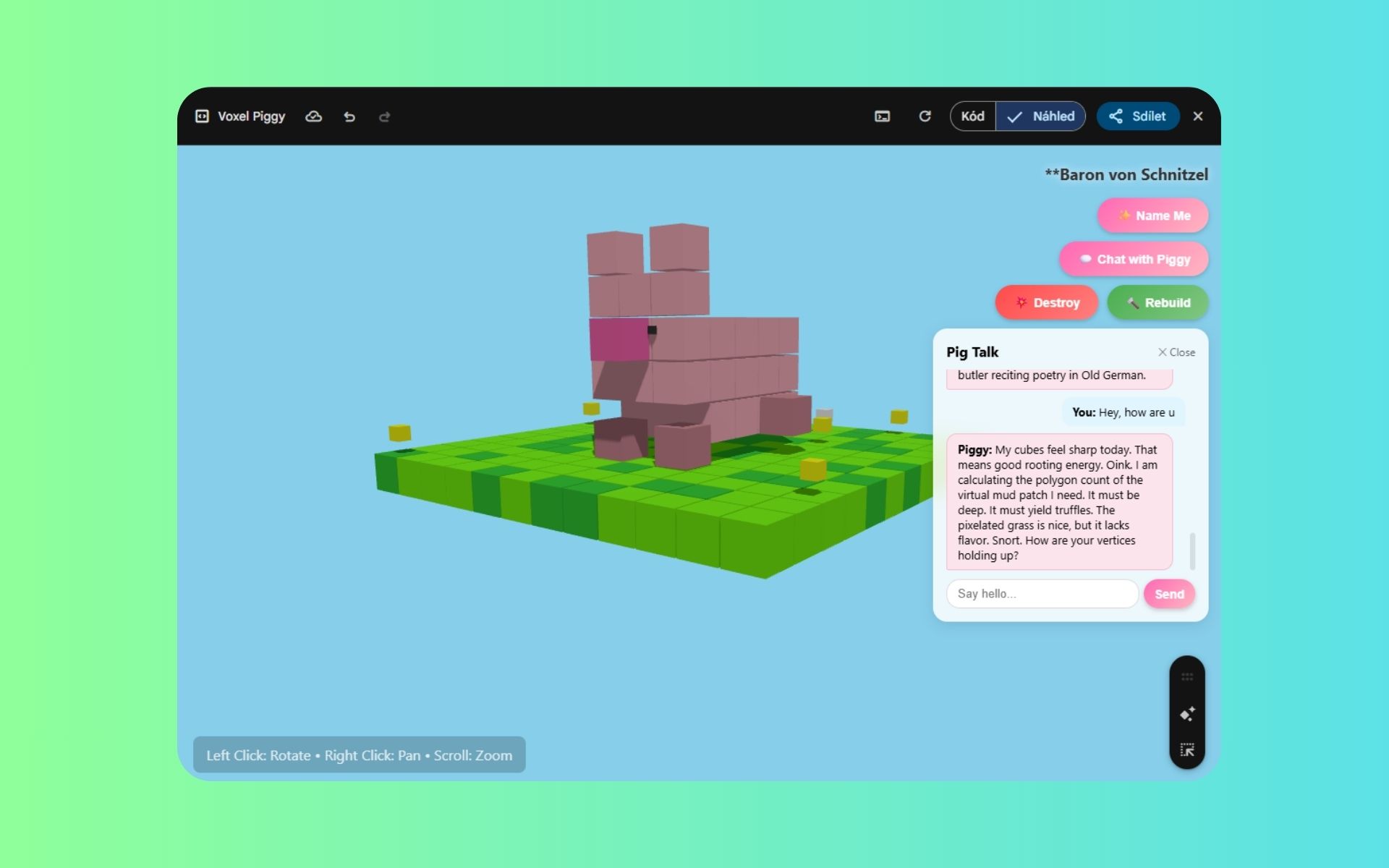Click the cloud save icon
This screenshot has width=1389, height=868.
(x=313, y=116)
